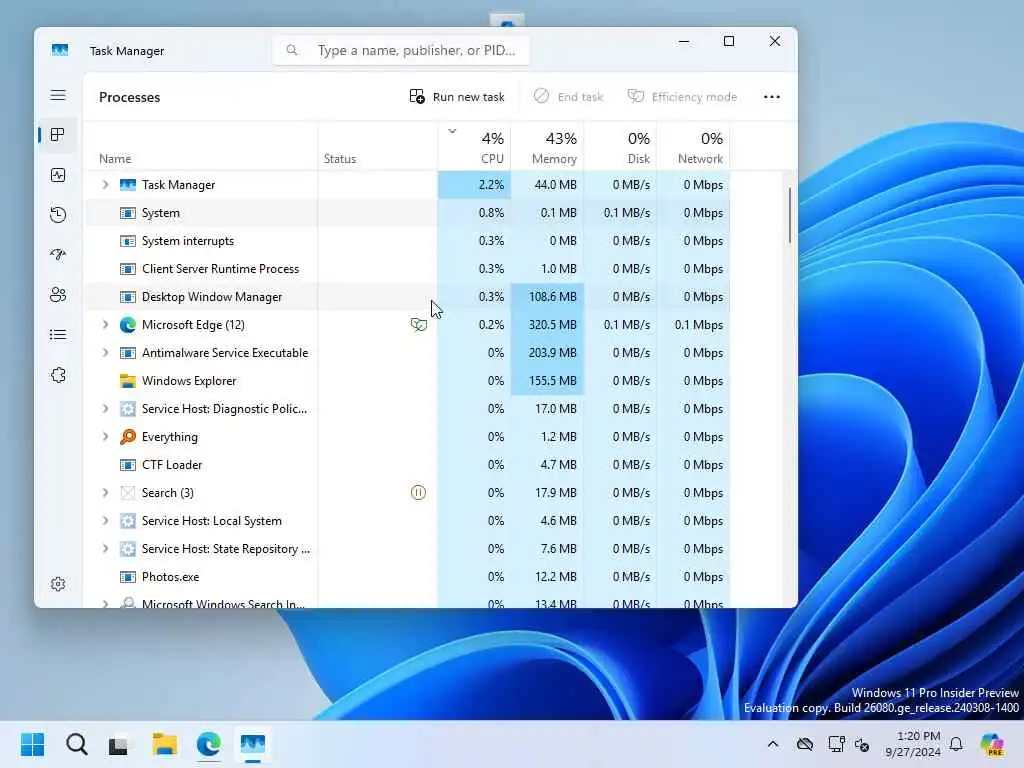Screen dimensions: 1024x768
Task: Expand the Everything process group
Action: point(105,437)
